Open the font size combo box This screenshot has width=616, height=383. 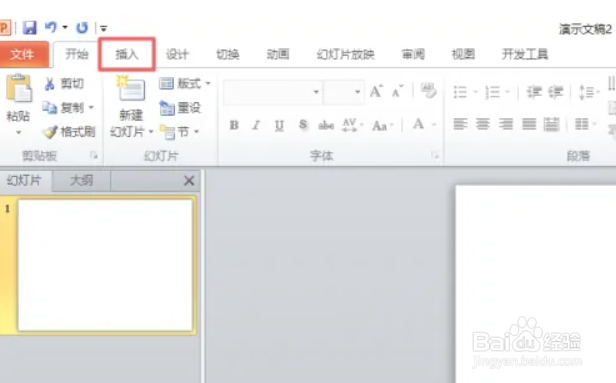pos(343,92)
